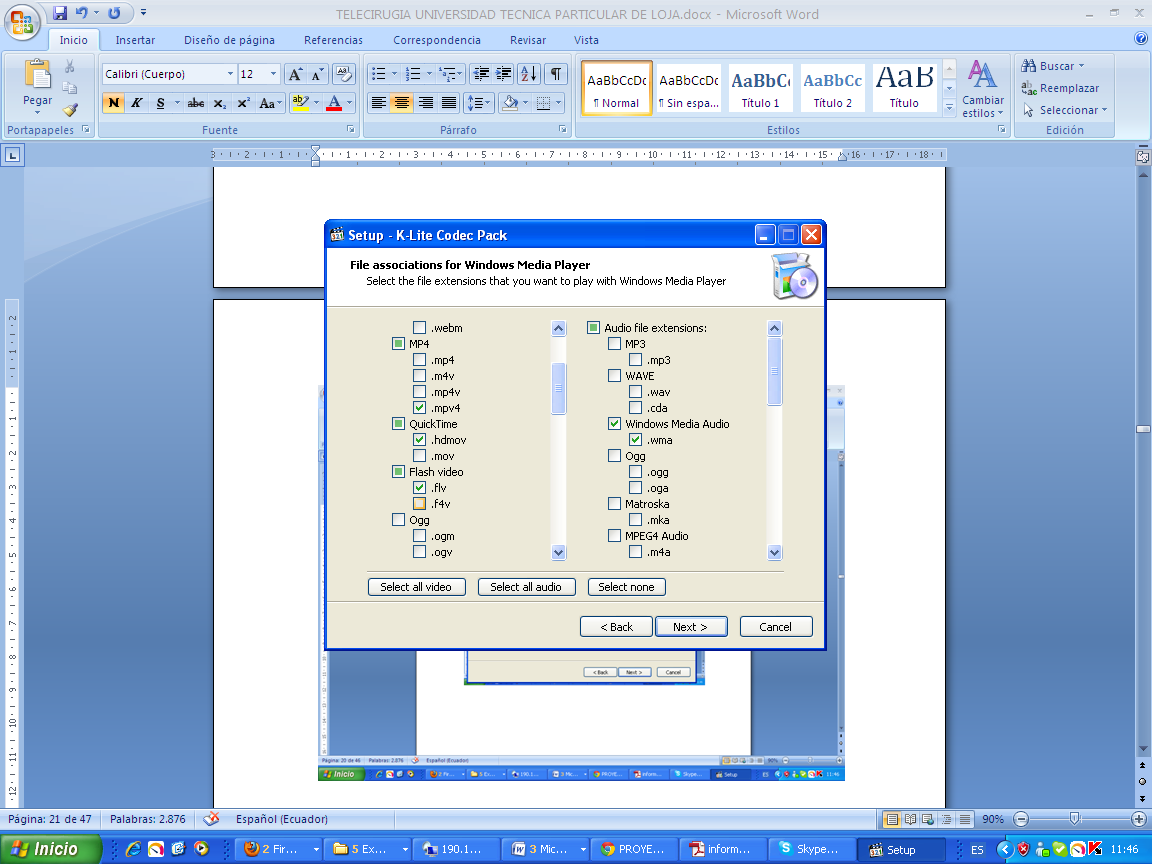Click the Office button in Word
This screenshot has width=1152, height=864.
(x=22, y=21)
